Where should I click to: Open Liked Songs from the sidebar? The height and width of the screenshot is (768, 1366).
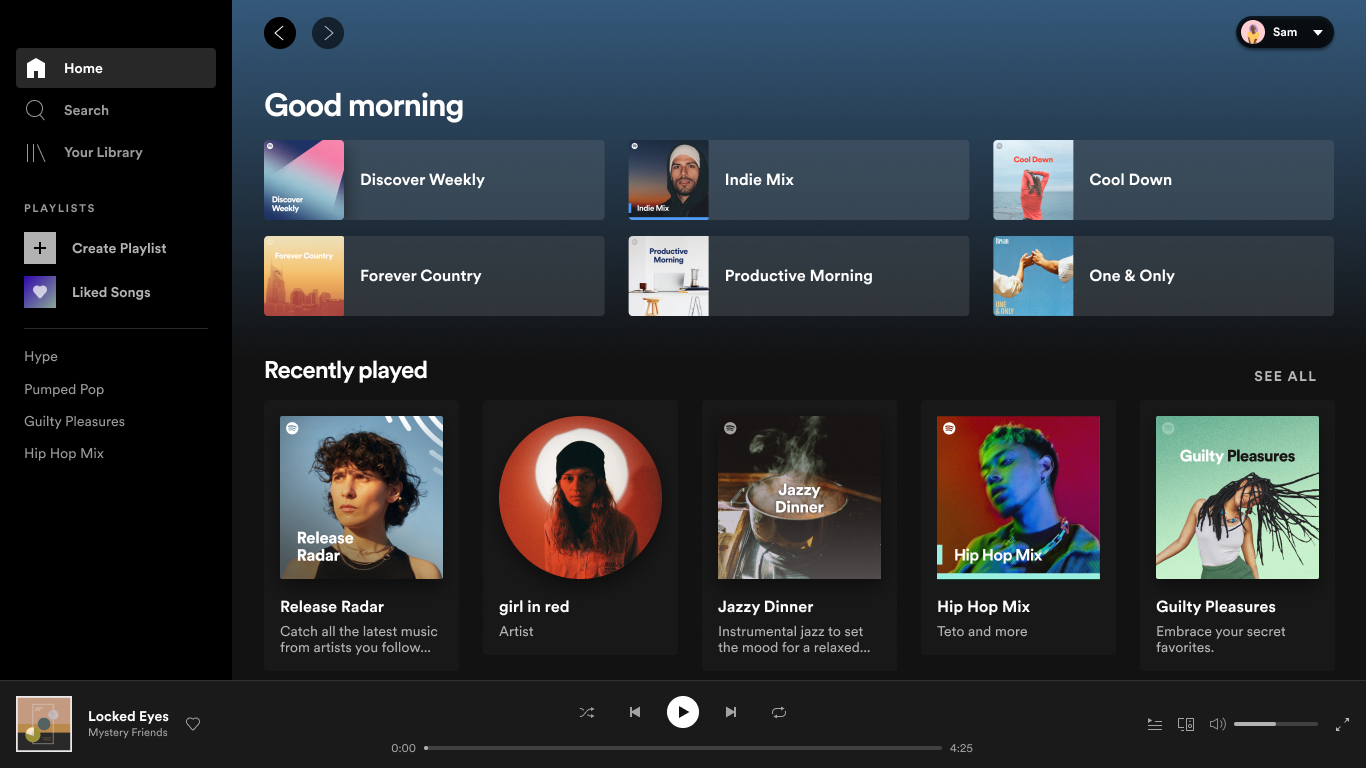(x=110, y=292)
